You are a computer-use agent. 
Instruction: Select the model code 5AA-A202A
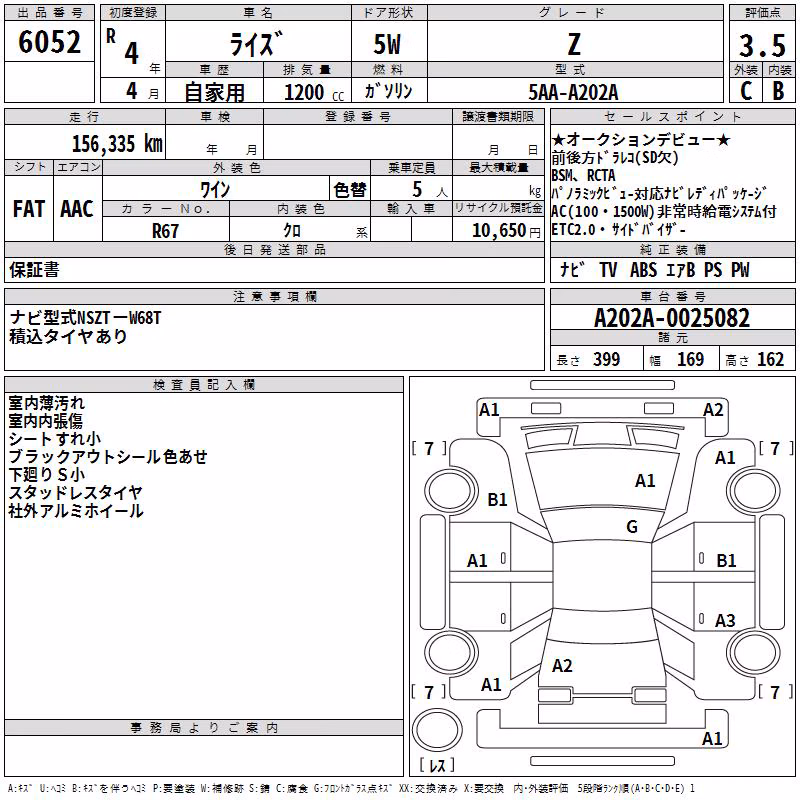click(573, 92)
